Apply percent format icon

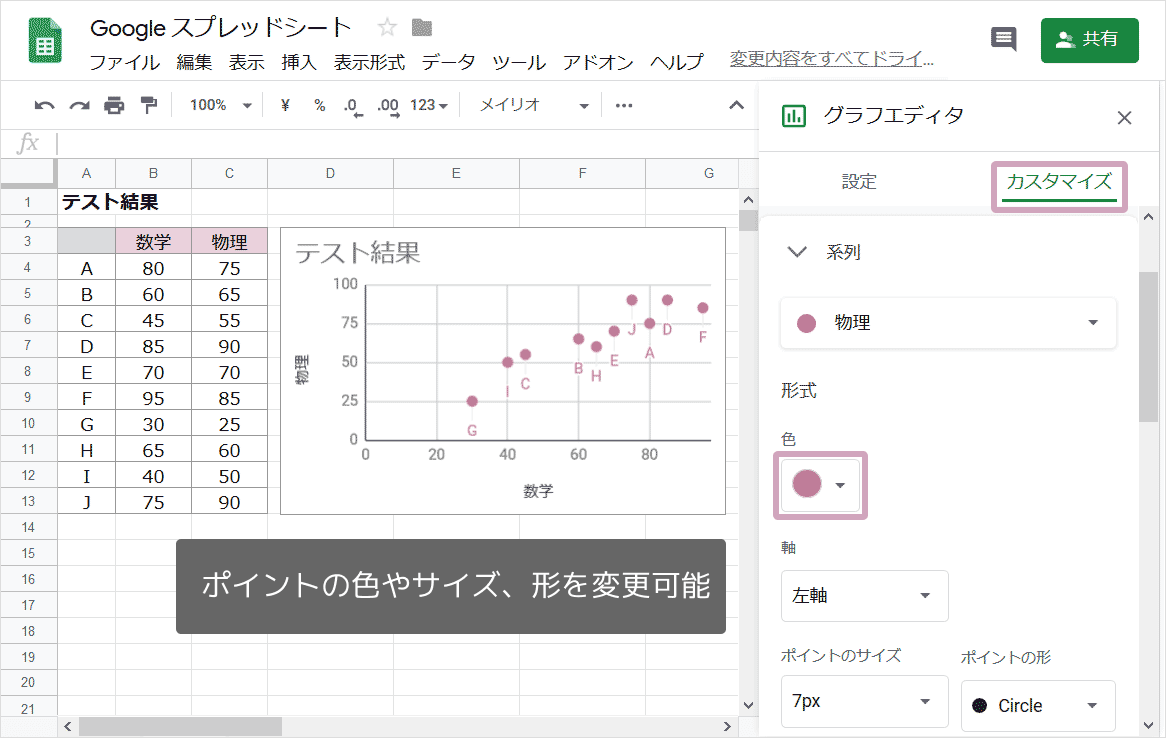318,105
